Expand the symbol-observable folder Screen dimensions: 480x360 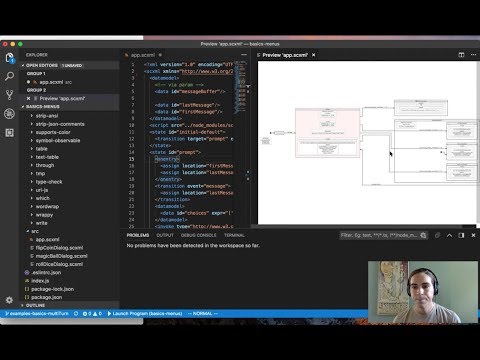58,140
